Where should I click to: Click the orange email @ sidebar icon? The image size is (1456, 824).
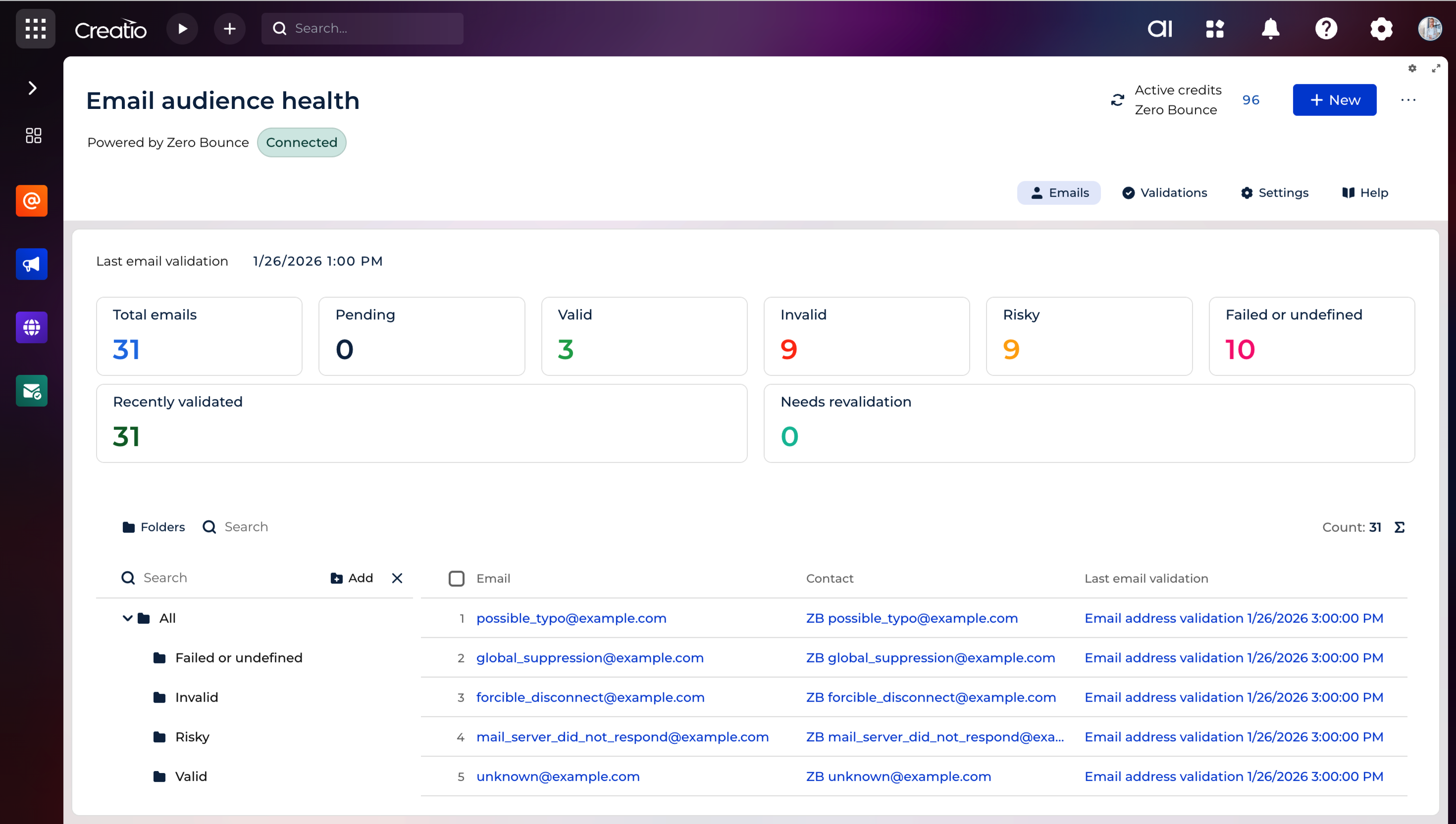(x=32, y=201)
